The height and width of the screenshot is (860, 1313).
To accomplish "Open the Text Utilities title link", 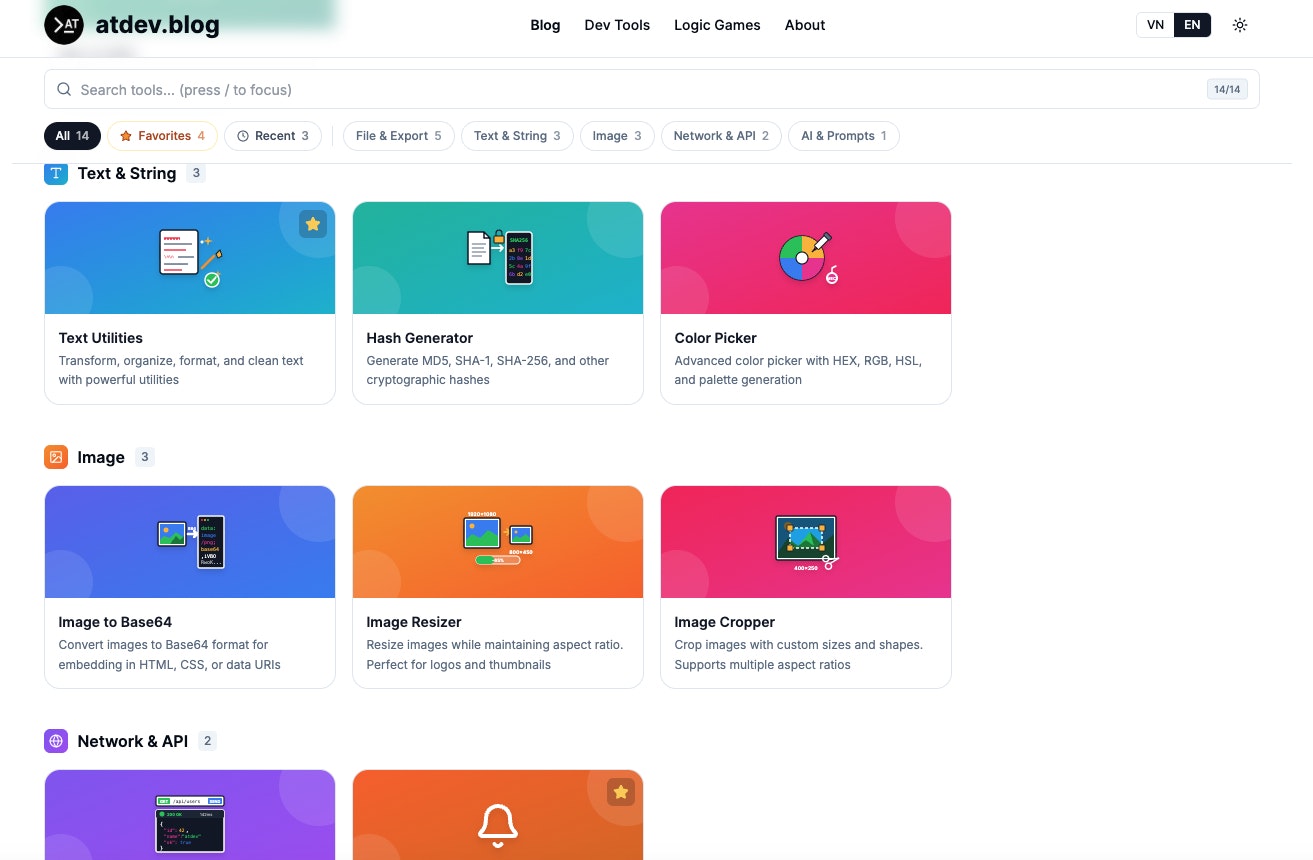I will click(100, 338).
